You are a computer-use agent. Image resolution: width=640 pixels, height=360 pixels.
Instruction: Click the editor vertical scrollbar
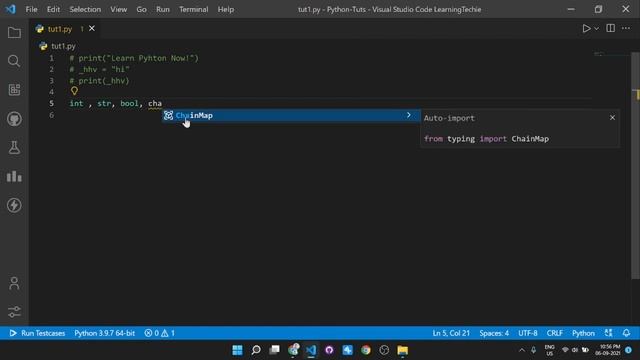pyautogui.click(x=635, y=165)
